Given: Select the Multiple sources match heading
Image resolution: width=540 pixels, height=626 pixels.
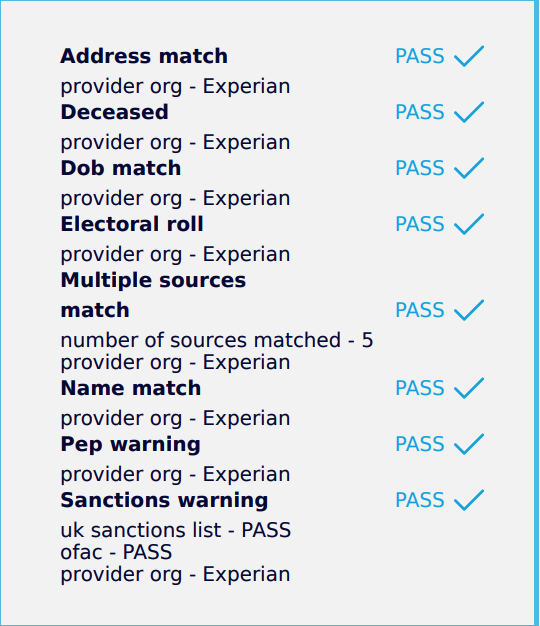Looking at the screenshot, I should [x=153, y=295].
